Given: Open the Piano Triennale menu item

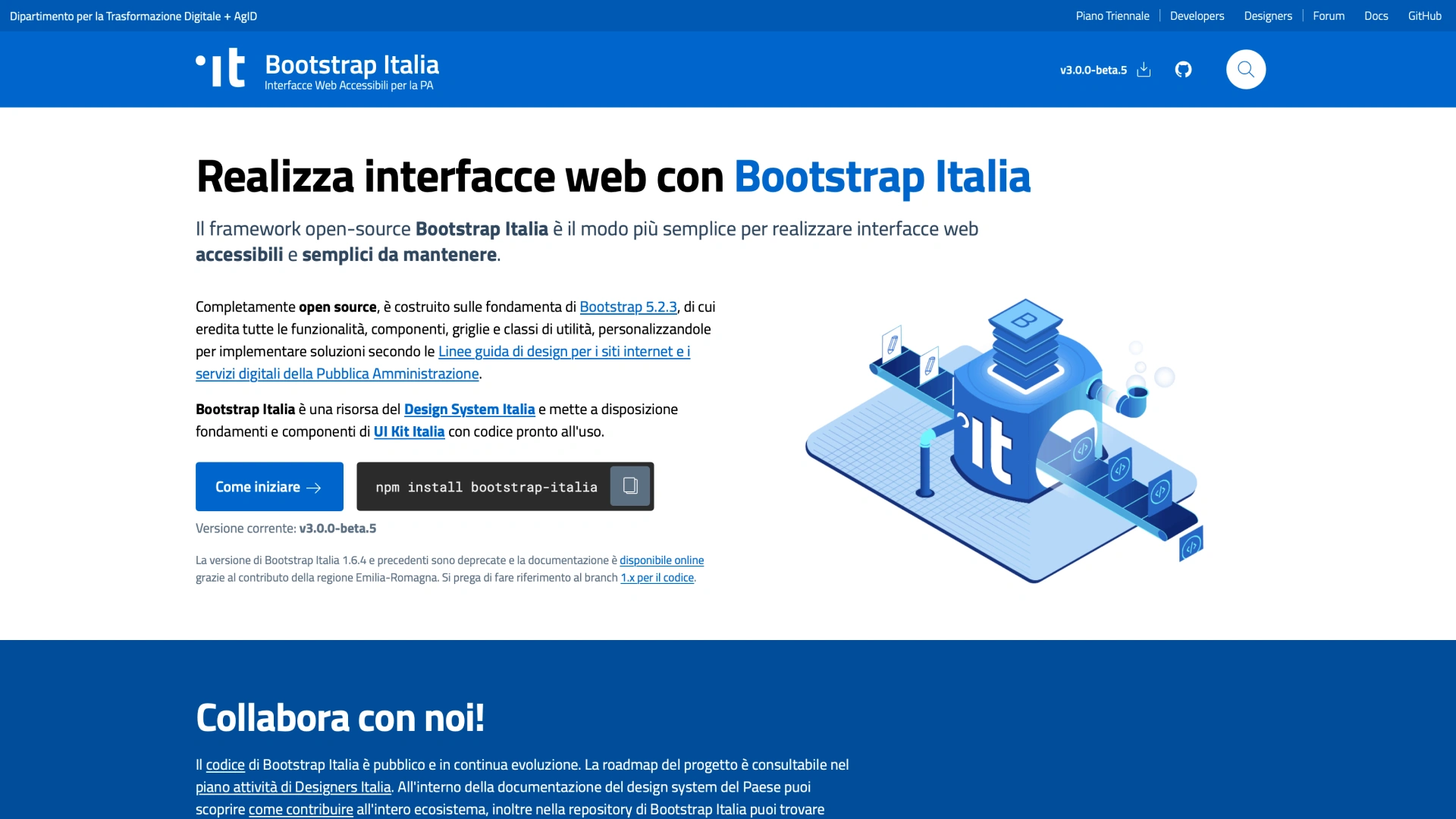Looking at the screenshot, I should click(x=1112, y=16).
